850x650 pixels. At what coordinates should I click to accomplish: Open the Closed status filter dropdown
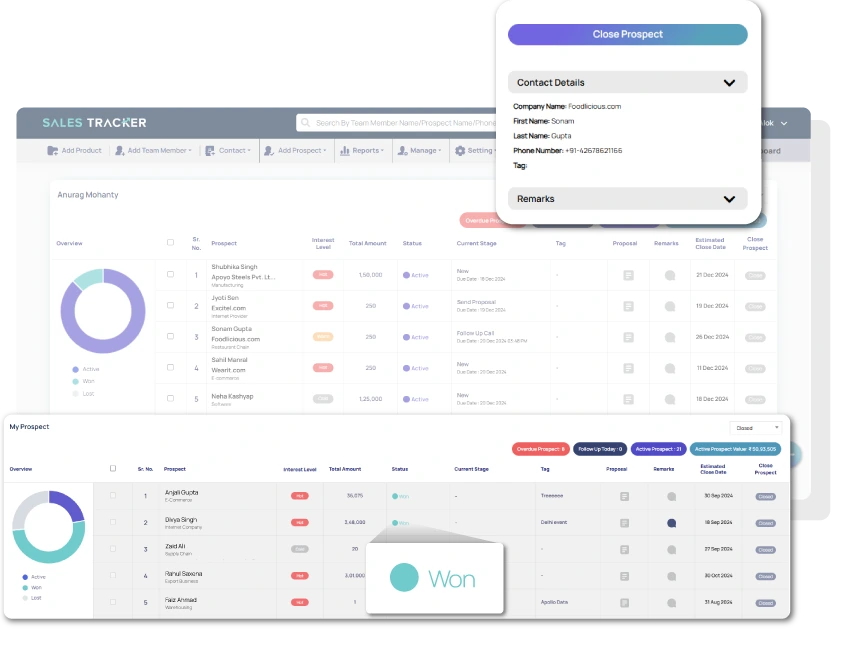pos(755,428)
